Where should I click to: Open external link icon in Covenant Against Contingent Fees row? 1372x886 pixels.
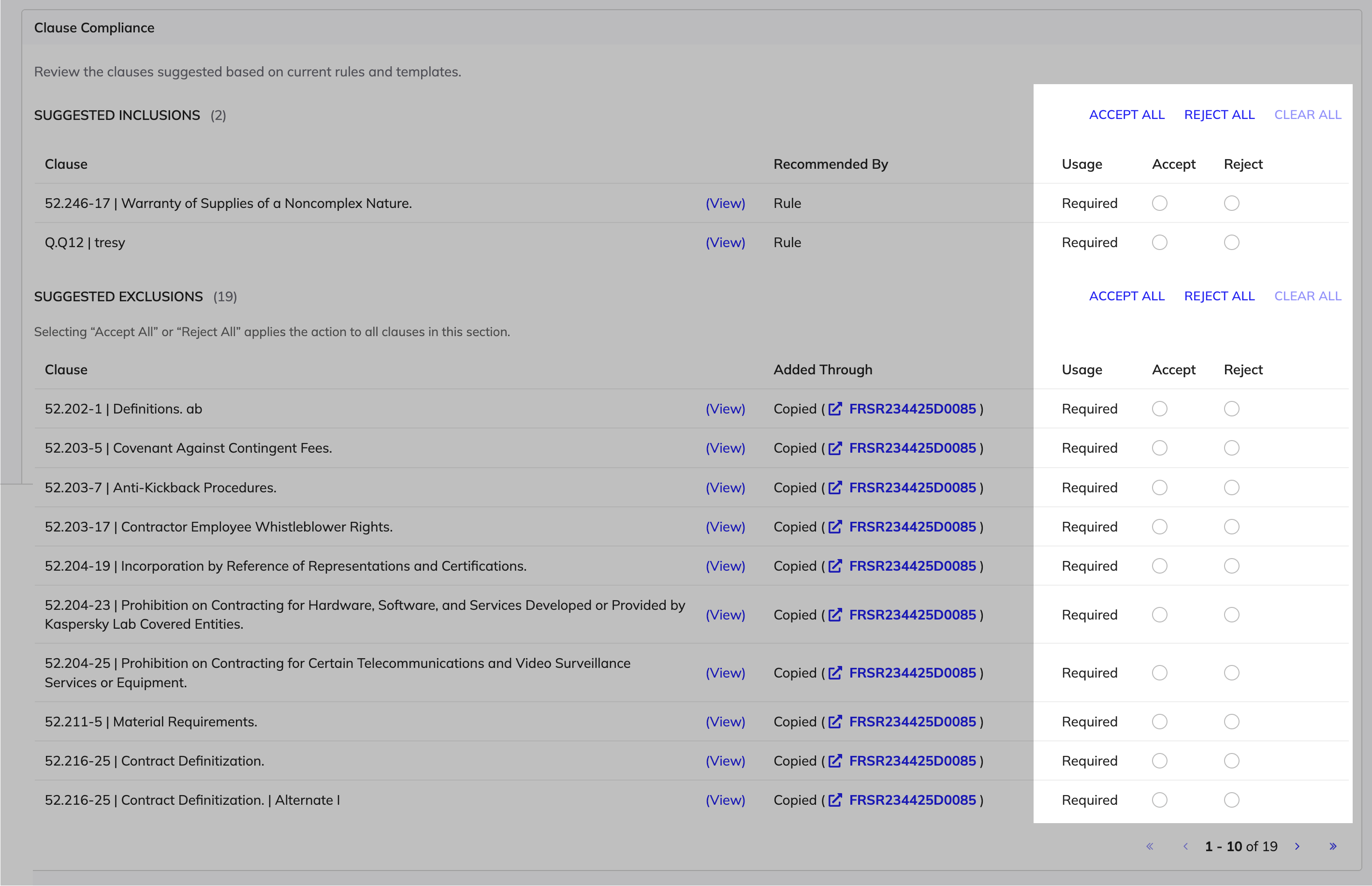tap(835, 448)
